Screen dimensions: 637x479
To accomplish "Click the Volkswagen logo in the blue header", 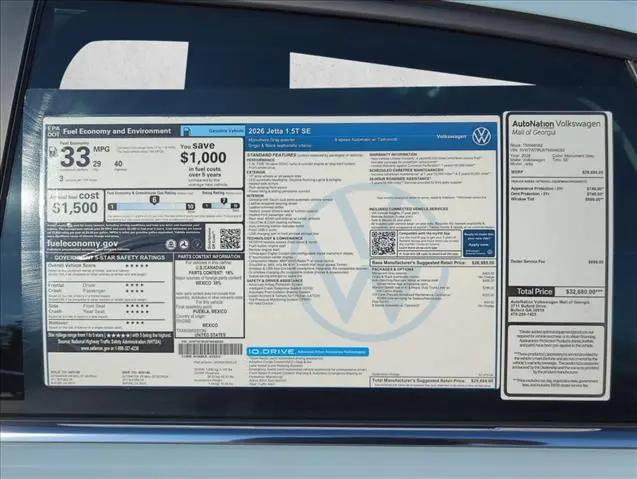I will [482, 136].
